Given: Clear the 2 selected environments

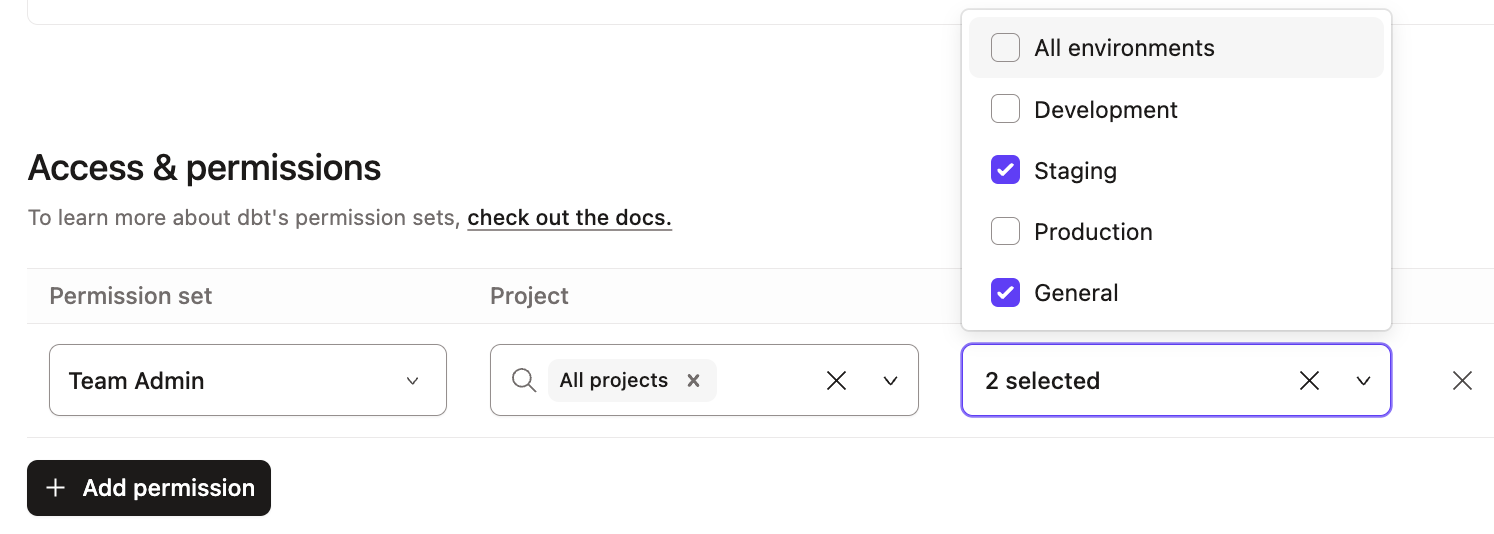Looking at the screenshot, I should [1309, 381].
